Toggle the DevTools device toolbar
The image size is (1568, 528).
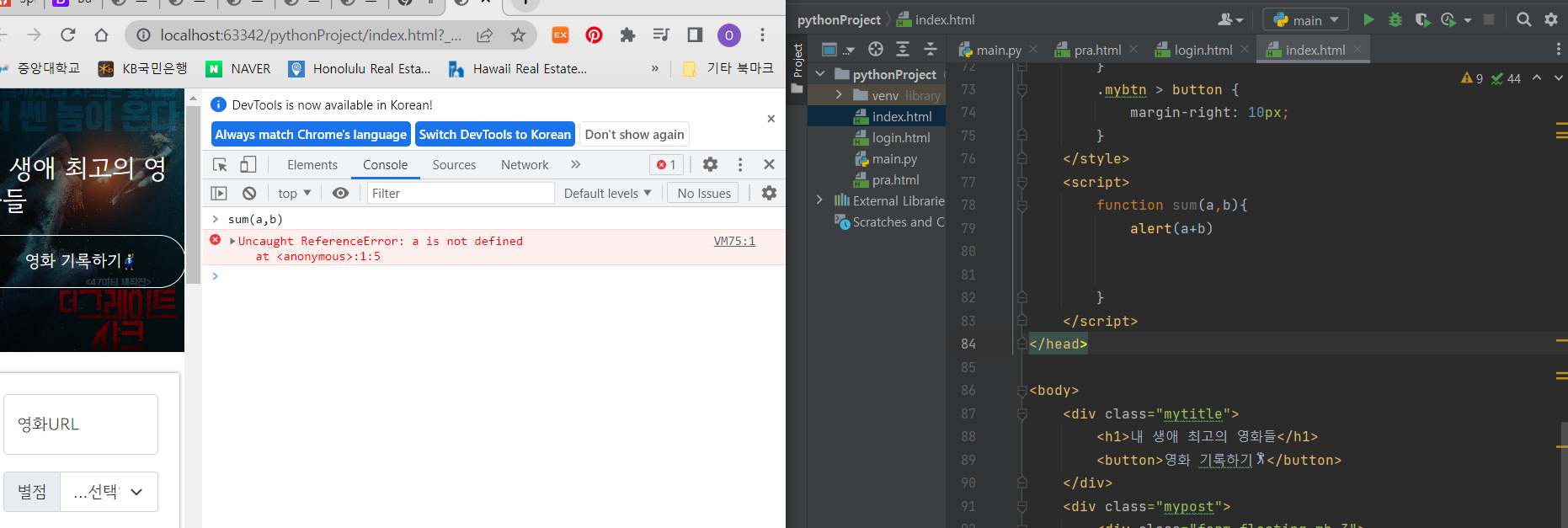(248, 164)
